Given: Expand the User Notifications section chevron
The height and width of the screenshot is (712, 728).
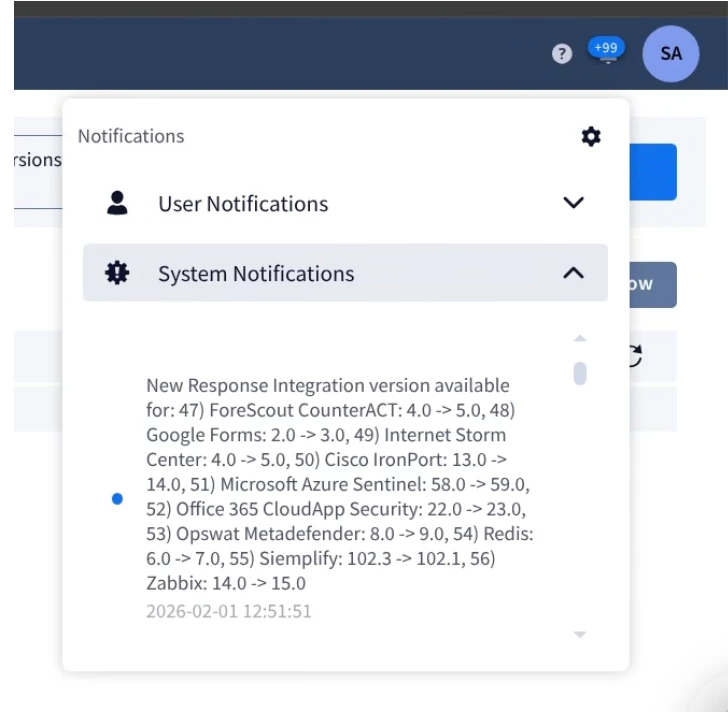Looking at the screenshot, I should pos(573,203).
